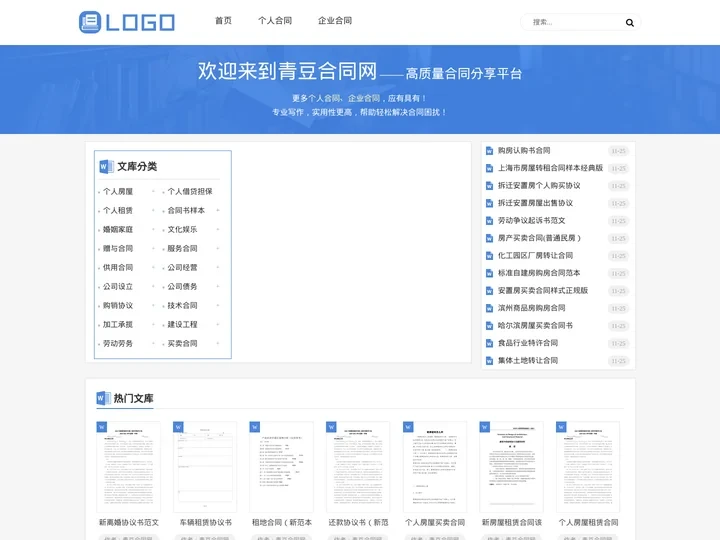Open the 首页 menu item

pyautogui.click(x=223, y=21)
